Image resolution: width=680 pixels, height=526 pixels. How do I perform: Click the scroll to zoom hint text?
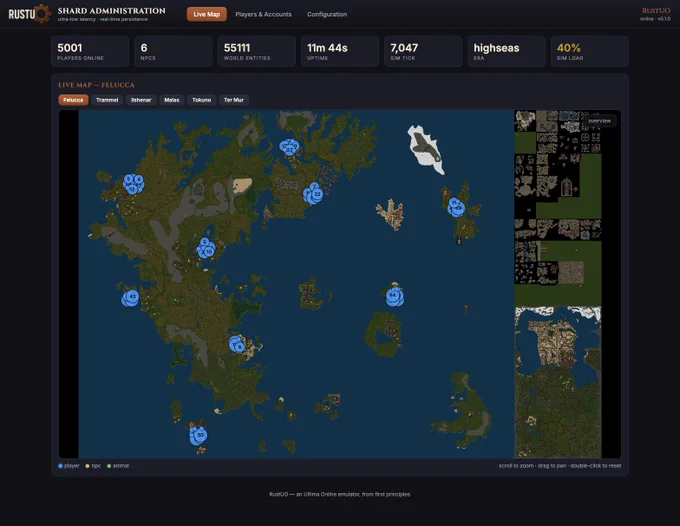click(560, 466)
